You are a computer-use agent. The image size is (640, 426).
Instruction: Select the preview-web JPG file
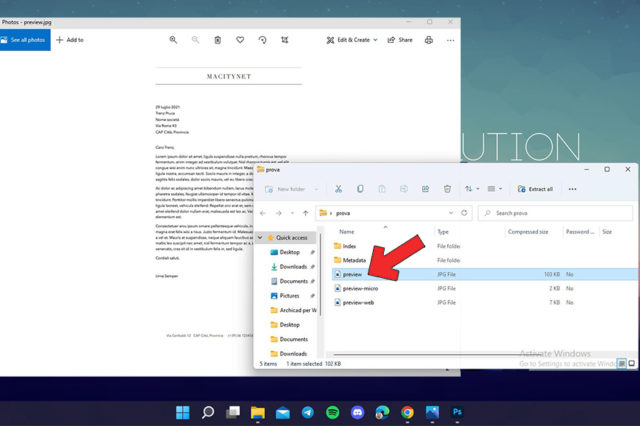point(358,302)
